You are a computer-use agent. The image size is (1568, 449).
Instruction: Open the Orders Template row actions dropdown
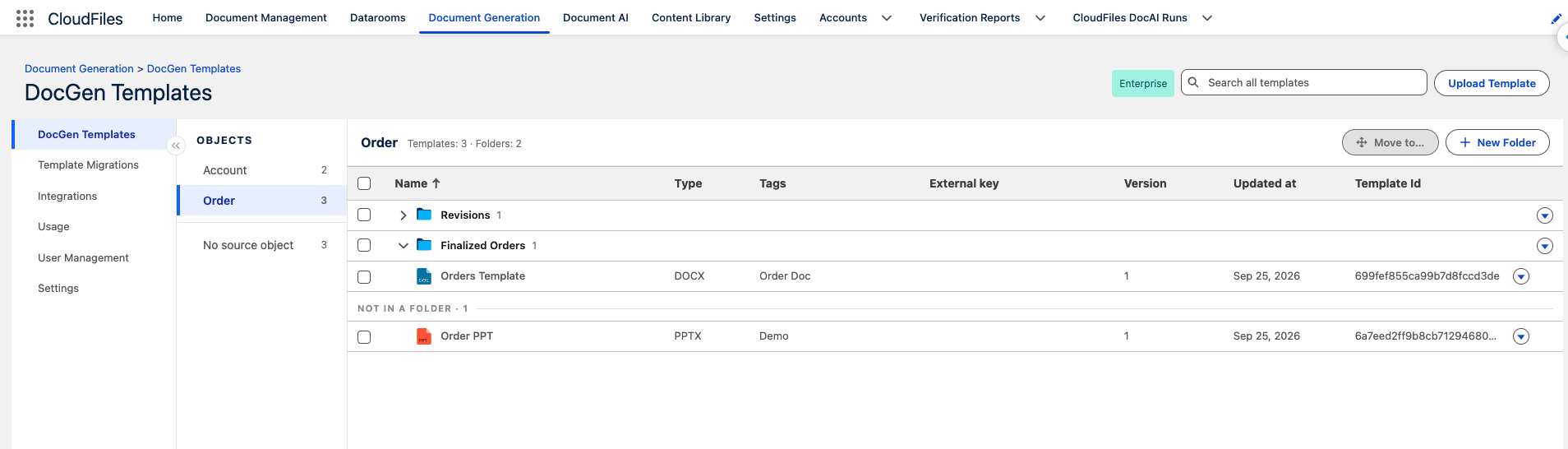click(x=1521, y=276)
